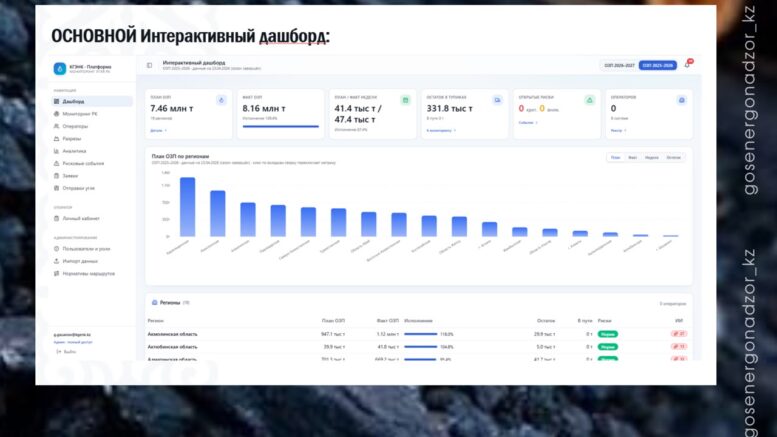The image size is (777, 437).
Task: Click red ИМ badge in Акмолинская row
Action: 678,334
